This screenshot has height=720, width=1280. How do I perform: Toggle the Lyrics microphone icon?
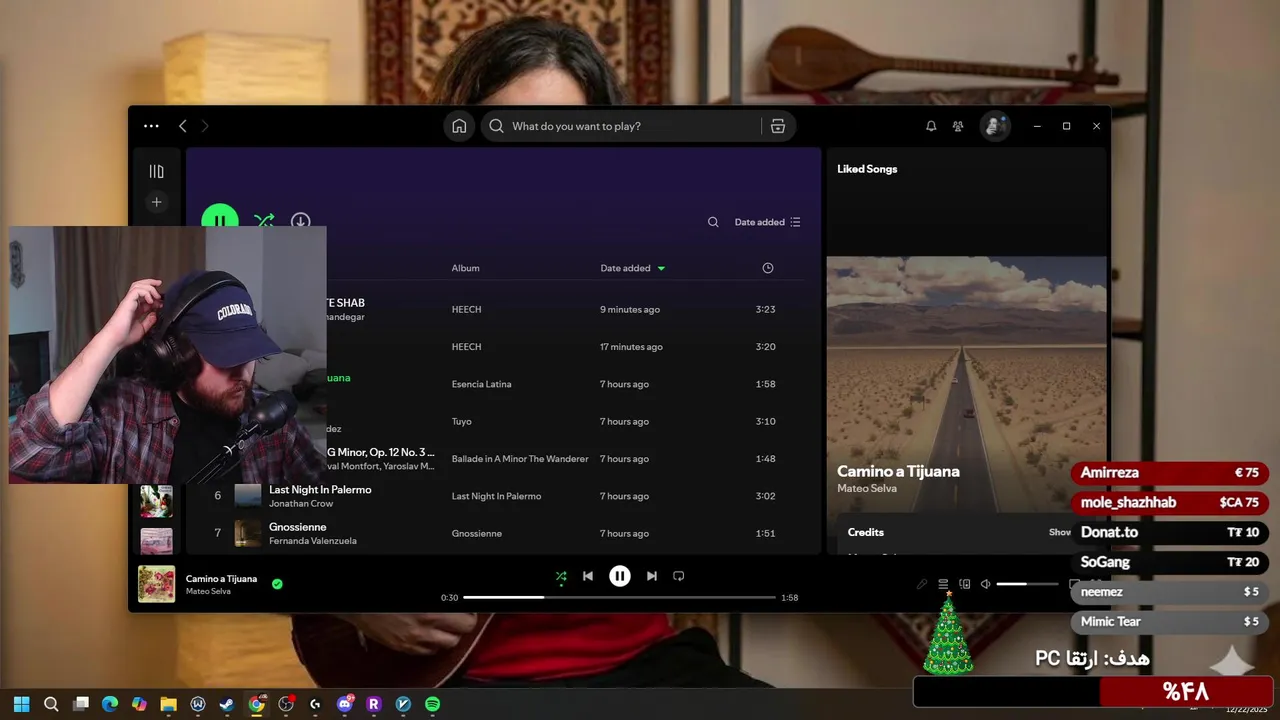click(922, 584)
